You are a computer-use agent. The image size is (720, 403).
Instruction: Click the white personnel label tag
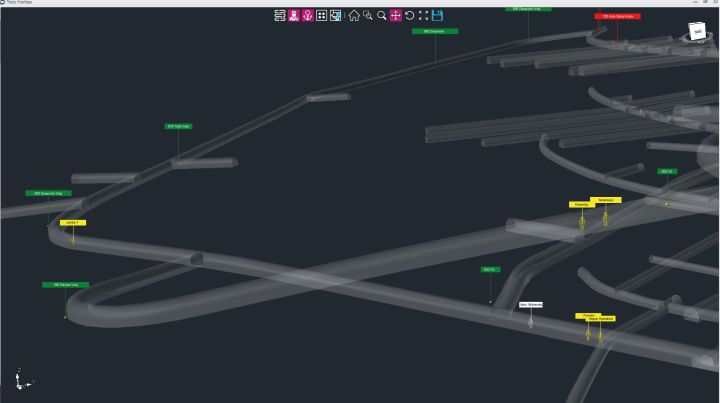click(531, 304)
